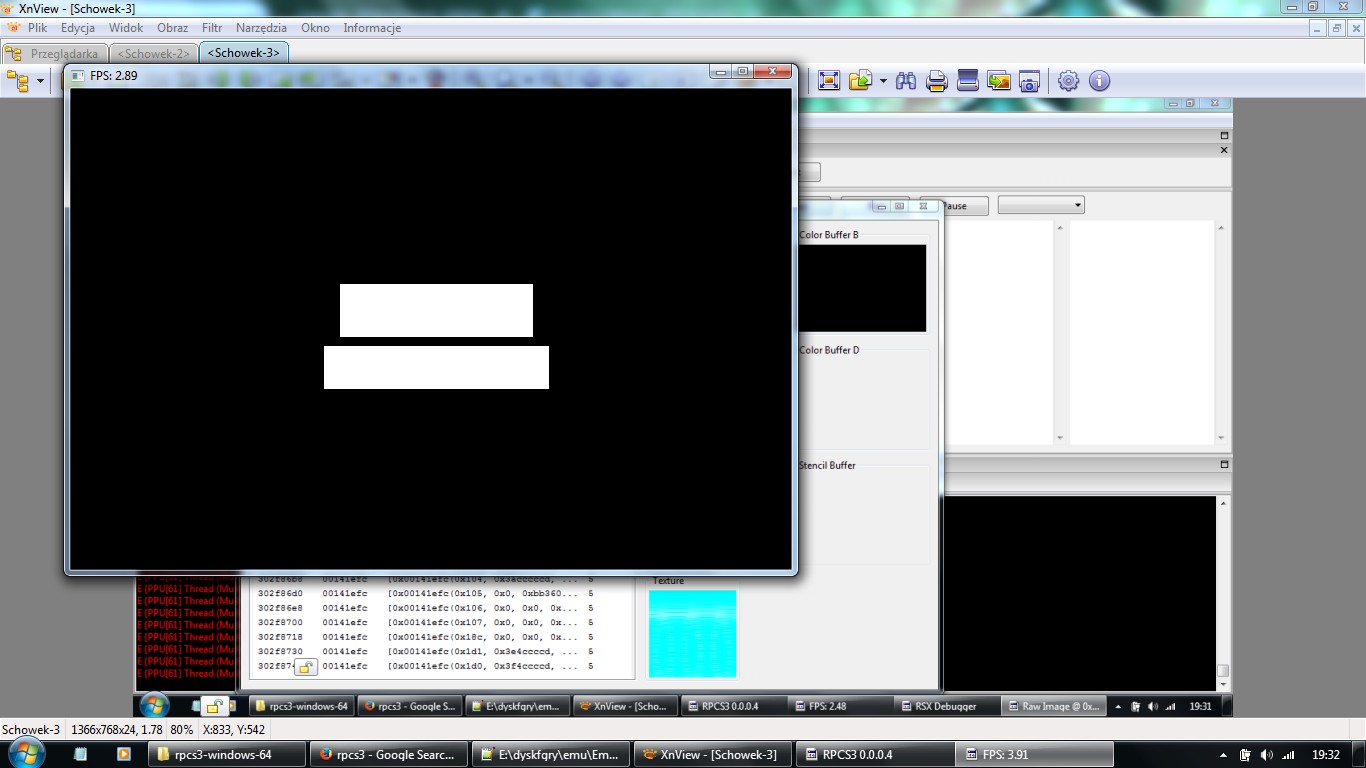Click the Action Center flag icon beside 19:32 clock
The width and height of the screenshot is (1366, 768).
[x=1245, y=755]
